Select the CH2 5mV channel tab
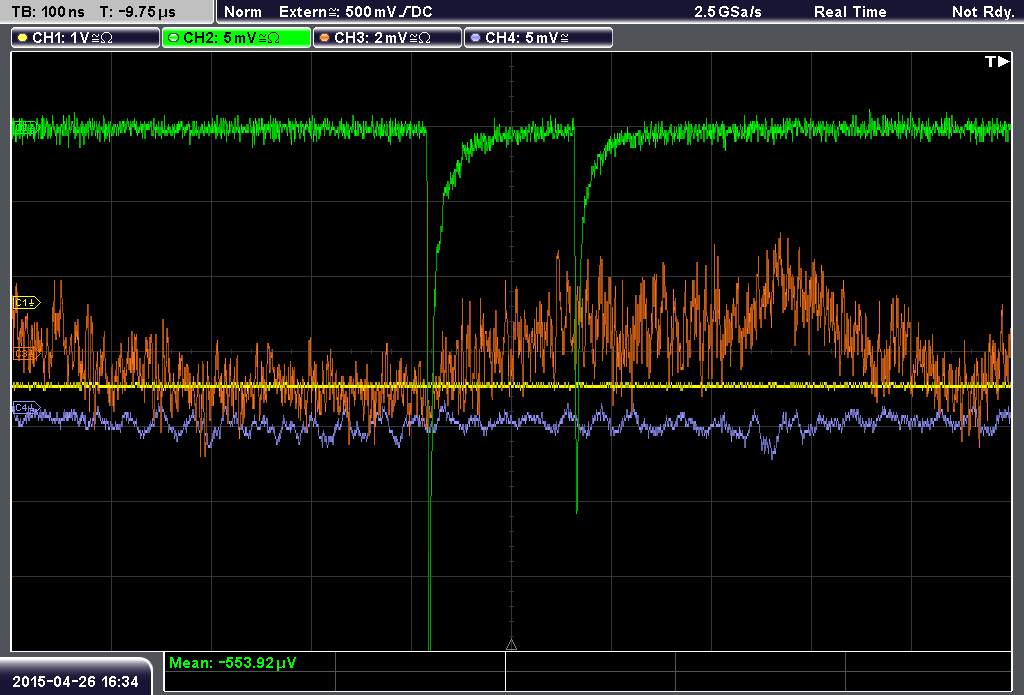 pyautogui.click(x=236, y=38)
